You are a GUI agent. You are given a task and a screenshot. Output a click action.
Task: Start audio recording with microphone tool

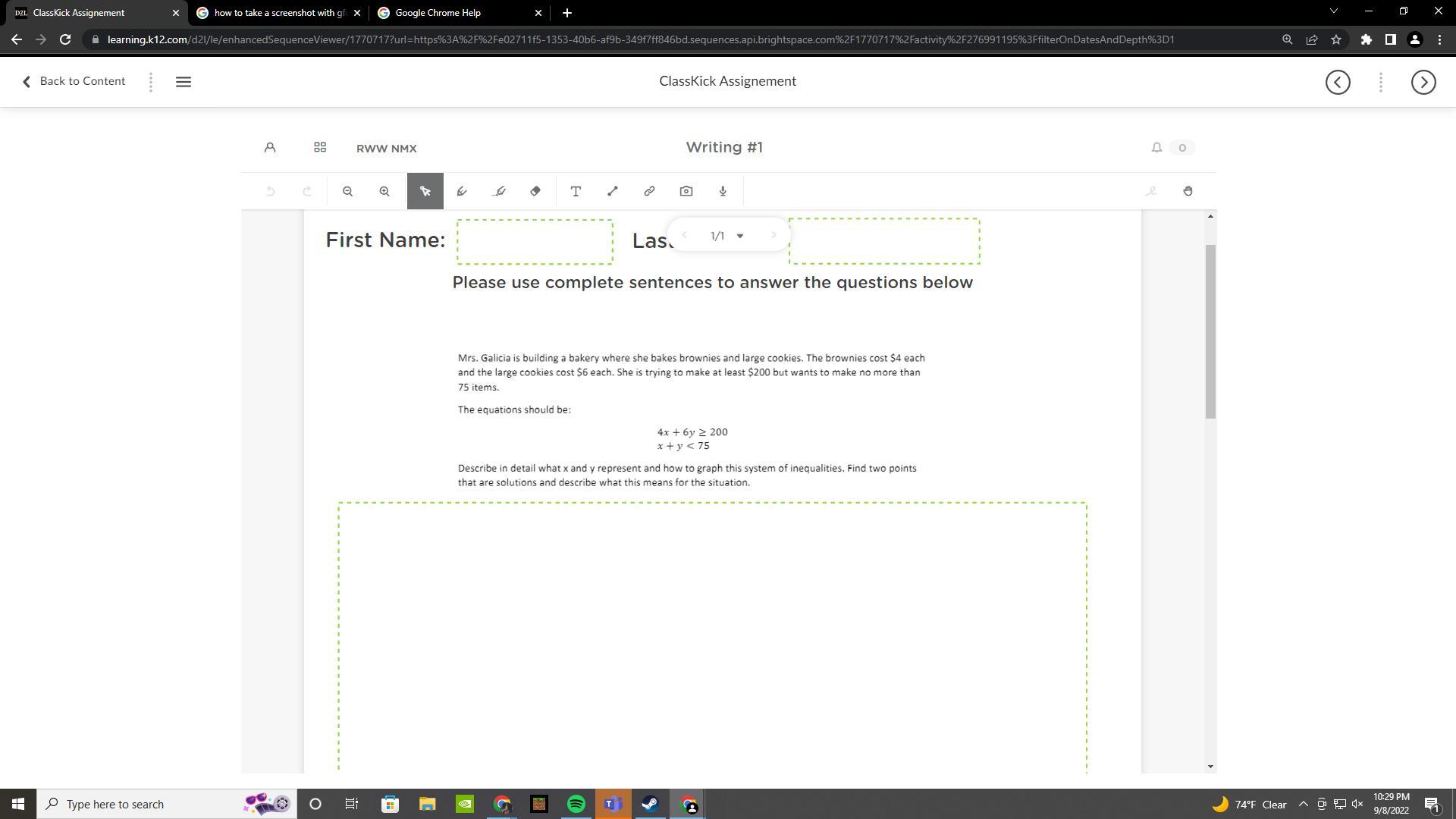[723, 191]
